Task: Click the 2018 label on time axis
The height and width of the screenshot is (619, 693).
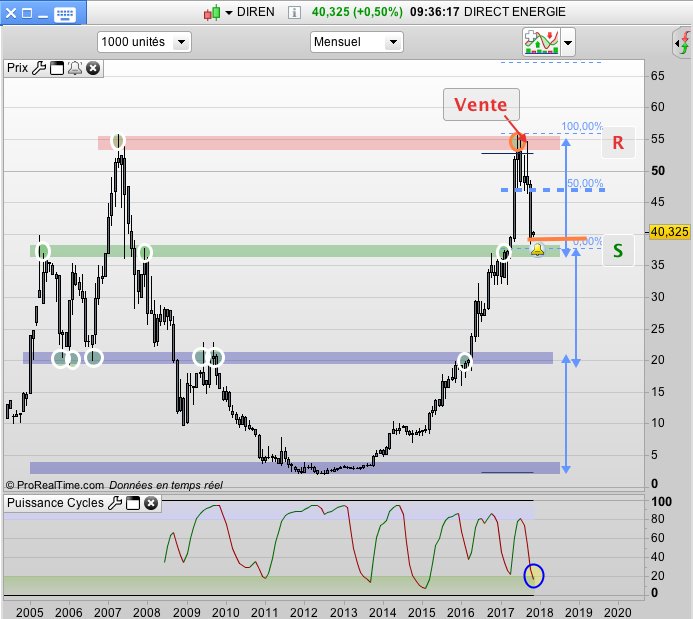Action: coord(540,612)
